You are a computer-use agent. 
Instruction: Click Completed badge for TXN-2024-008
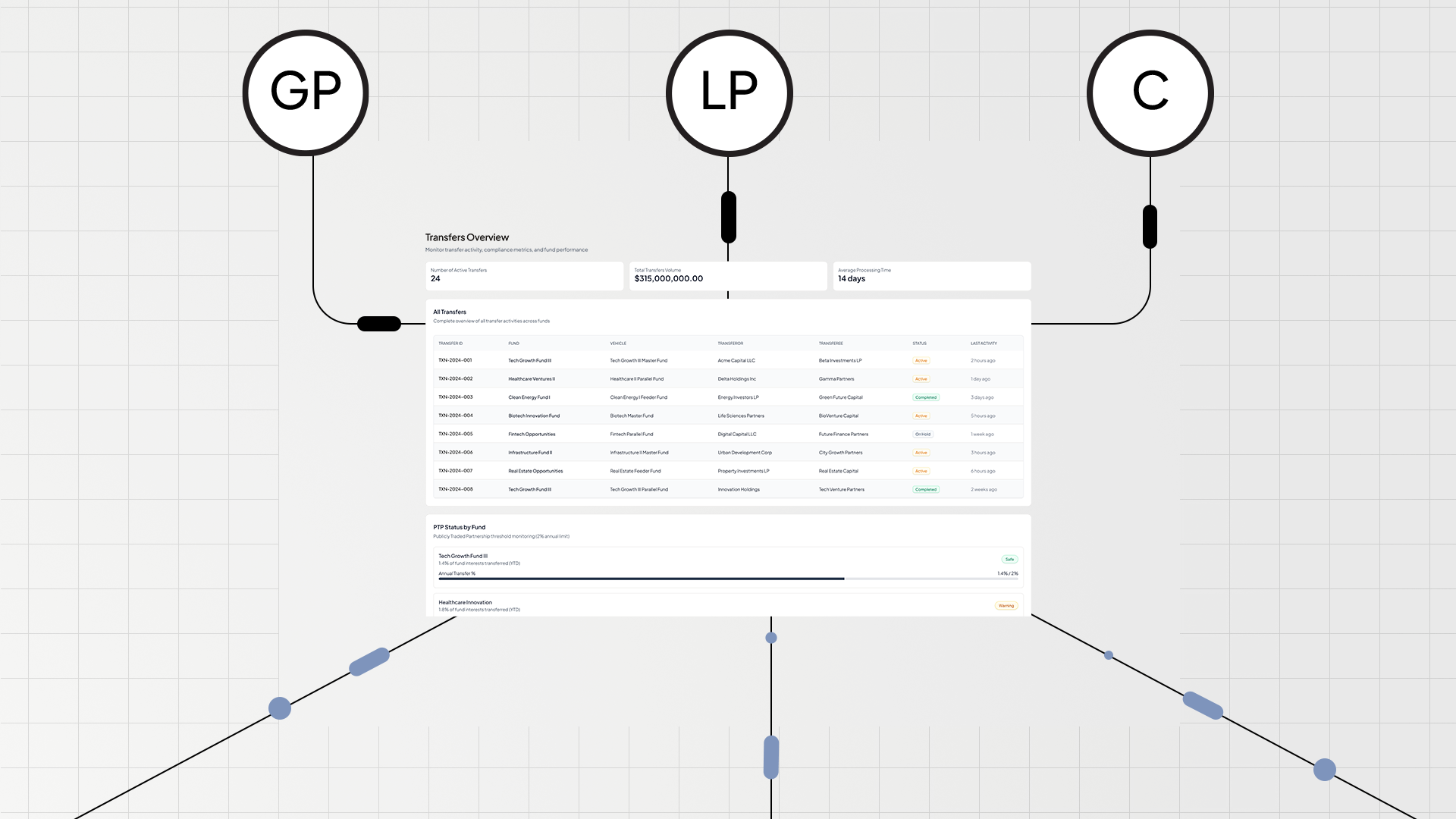(925, 490)
